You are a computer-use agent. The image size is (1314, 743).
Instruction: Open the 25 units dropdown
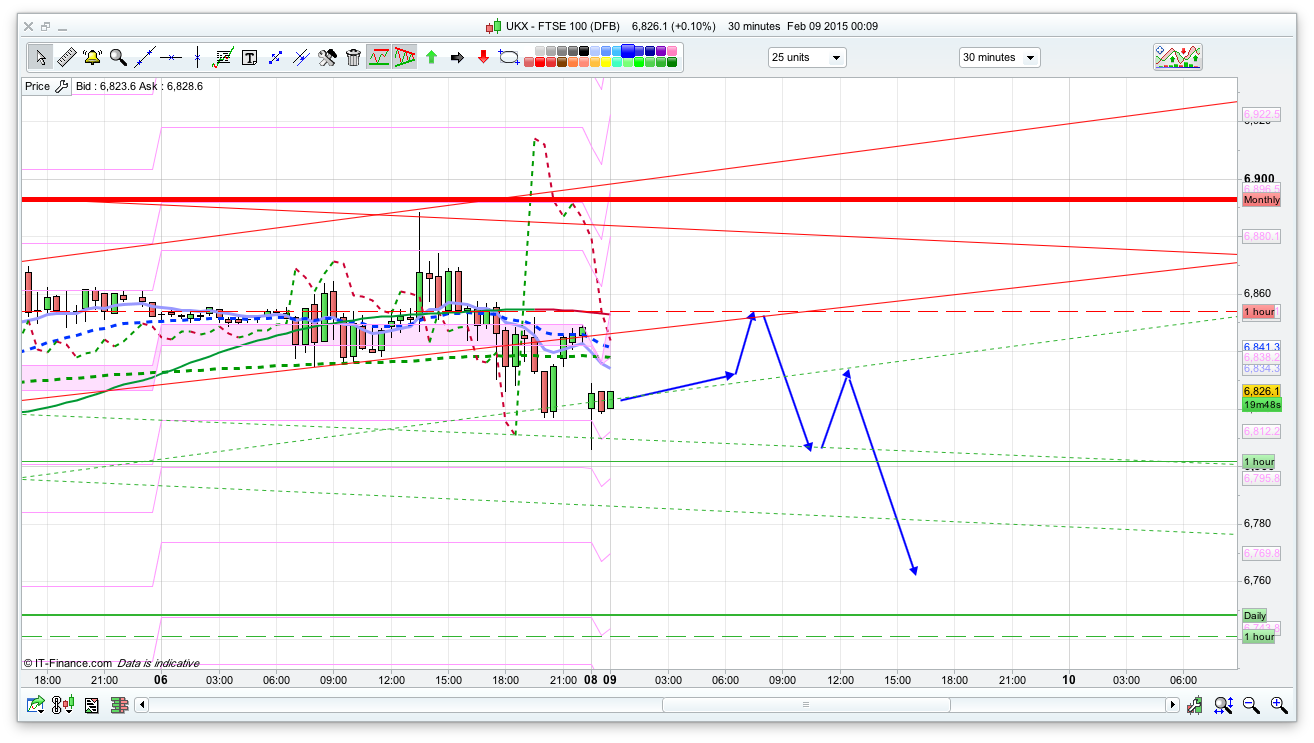[806, 57]
